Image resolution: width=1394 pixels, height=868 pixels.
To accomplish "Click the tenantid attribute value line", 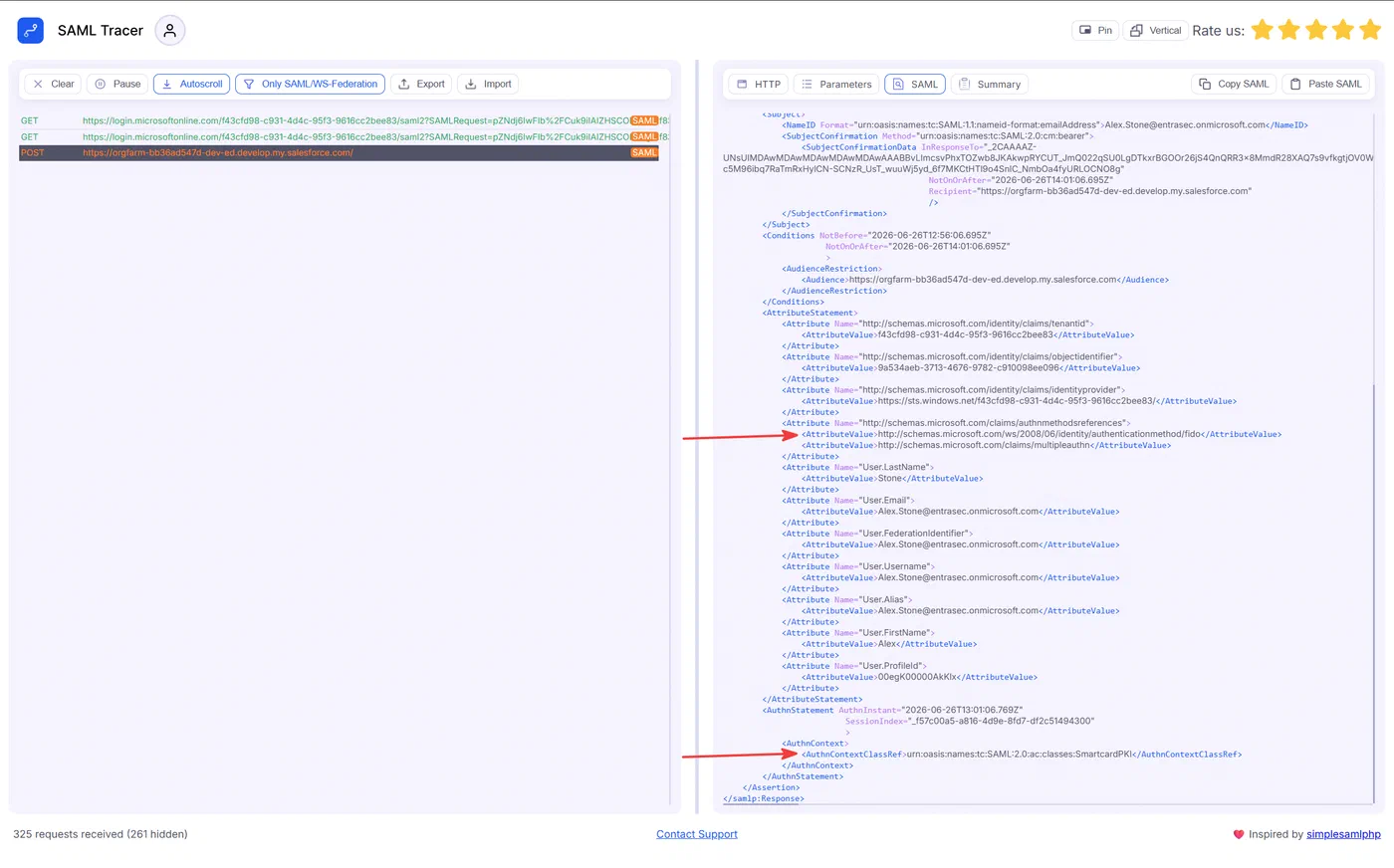I will click(968, 335).
